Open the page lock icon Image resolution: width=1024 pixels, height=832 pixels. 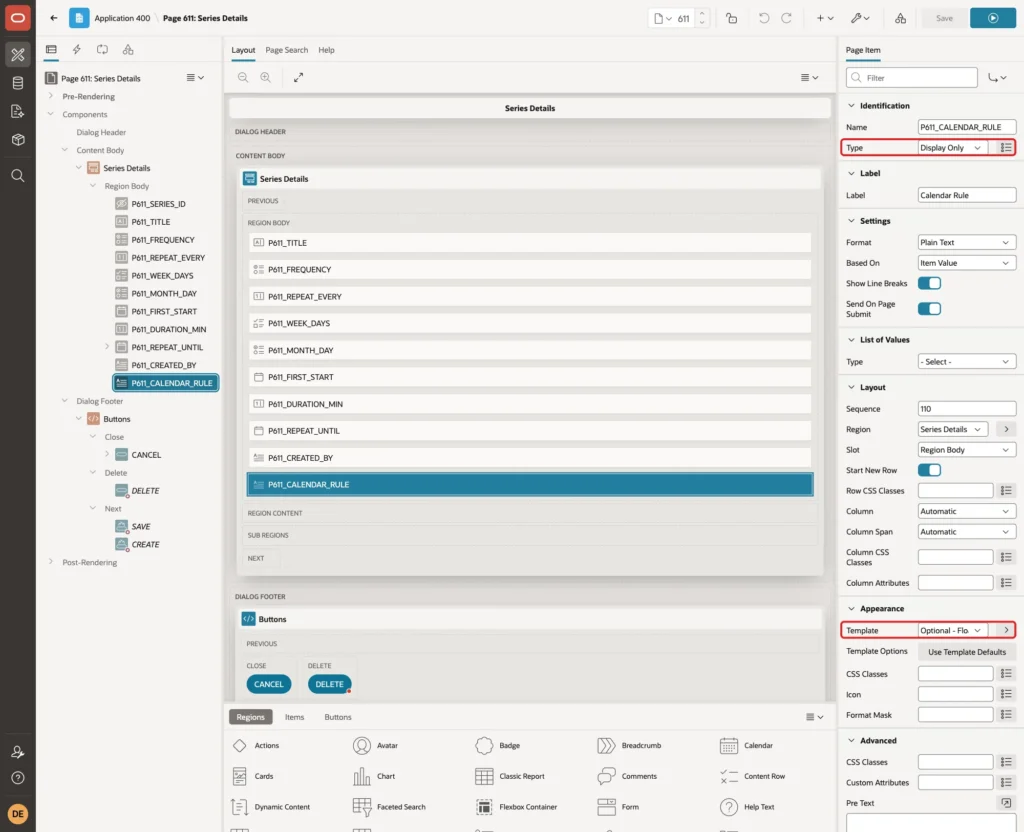731,18
